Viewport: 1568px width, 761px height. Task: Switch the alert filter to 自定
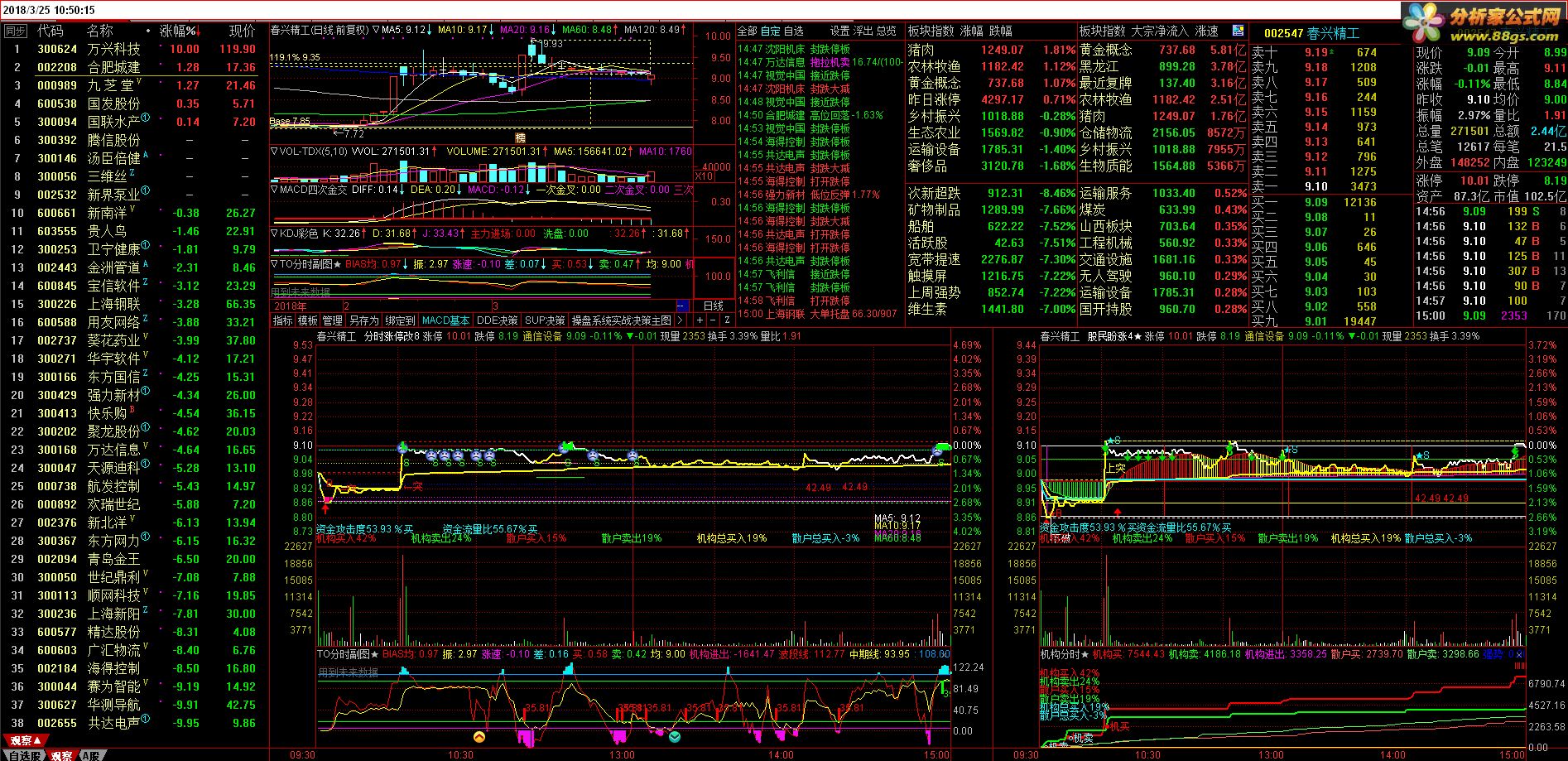pos(771,31)
